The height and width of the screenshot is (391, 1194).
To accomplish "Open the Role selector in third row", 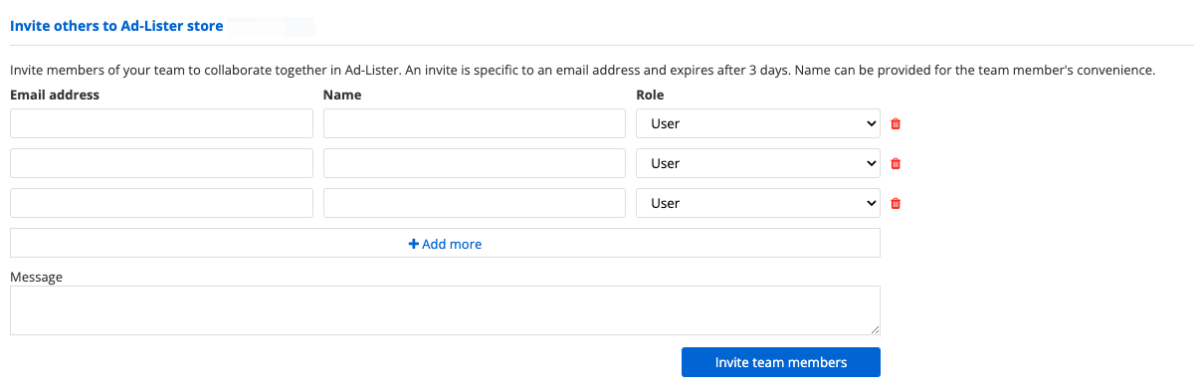I will coord(758,204).
